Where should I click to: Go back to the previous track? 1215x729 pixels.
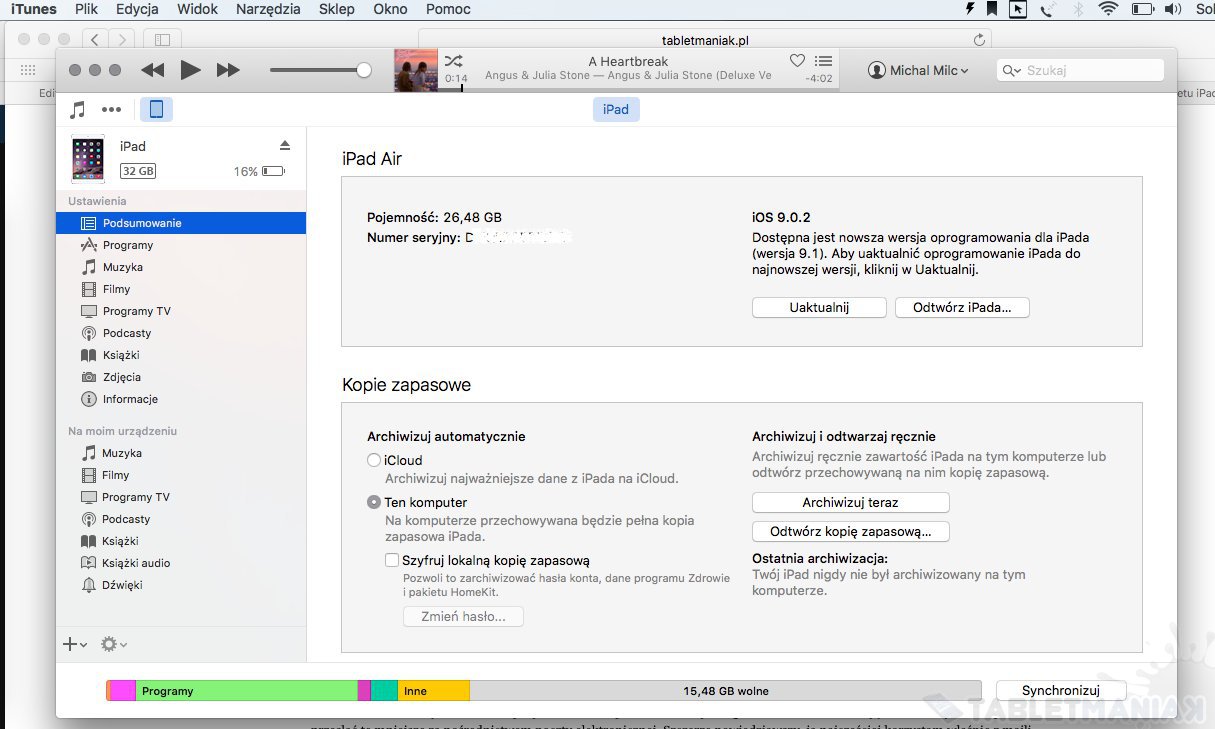click(x=152, y=70)
